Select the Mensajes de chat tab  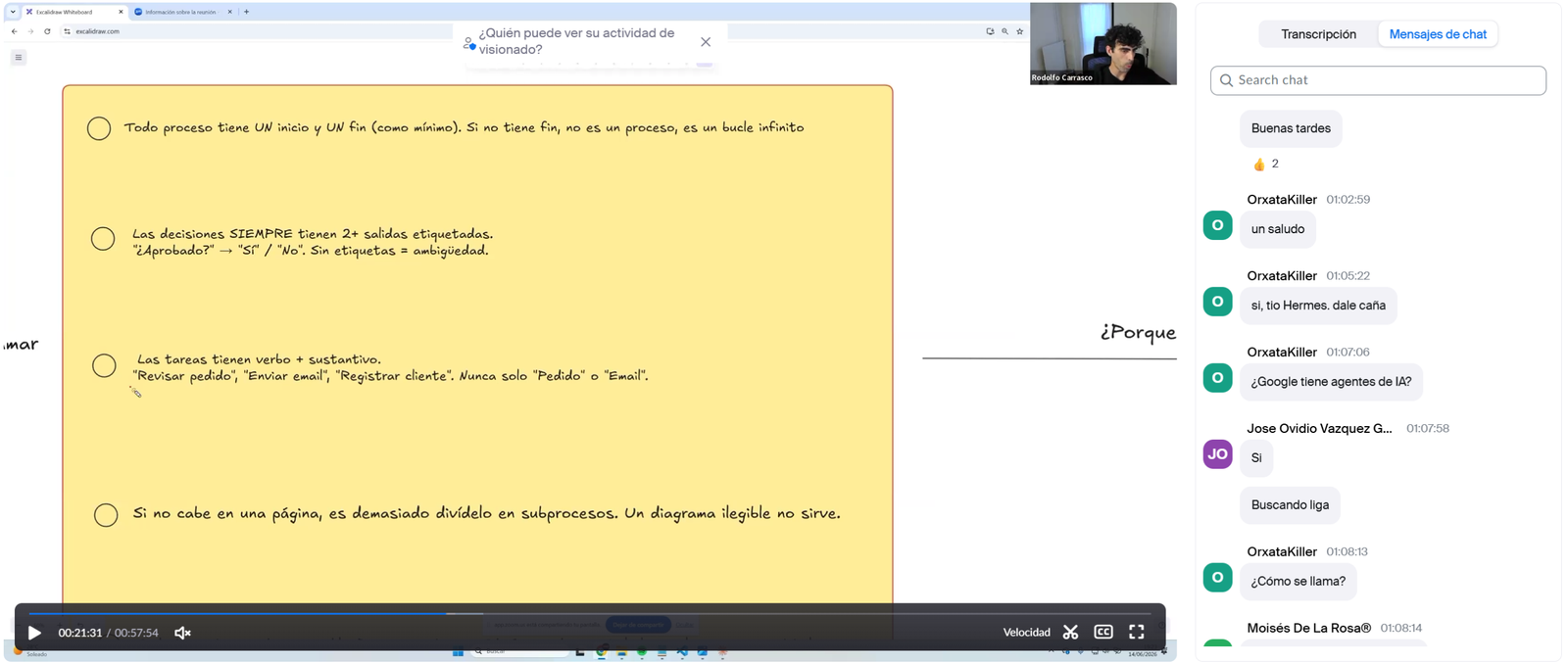click(1438, 34)
